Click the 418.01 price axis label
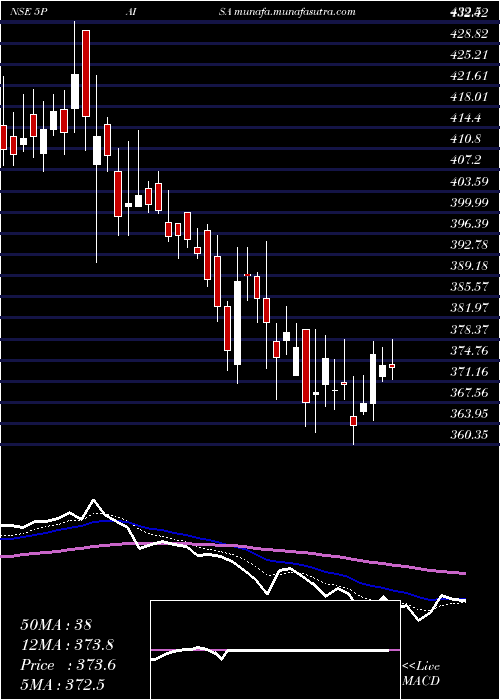Image resolution: width=500 pixels, height=700 pixels. (x=468, y=97)
